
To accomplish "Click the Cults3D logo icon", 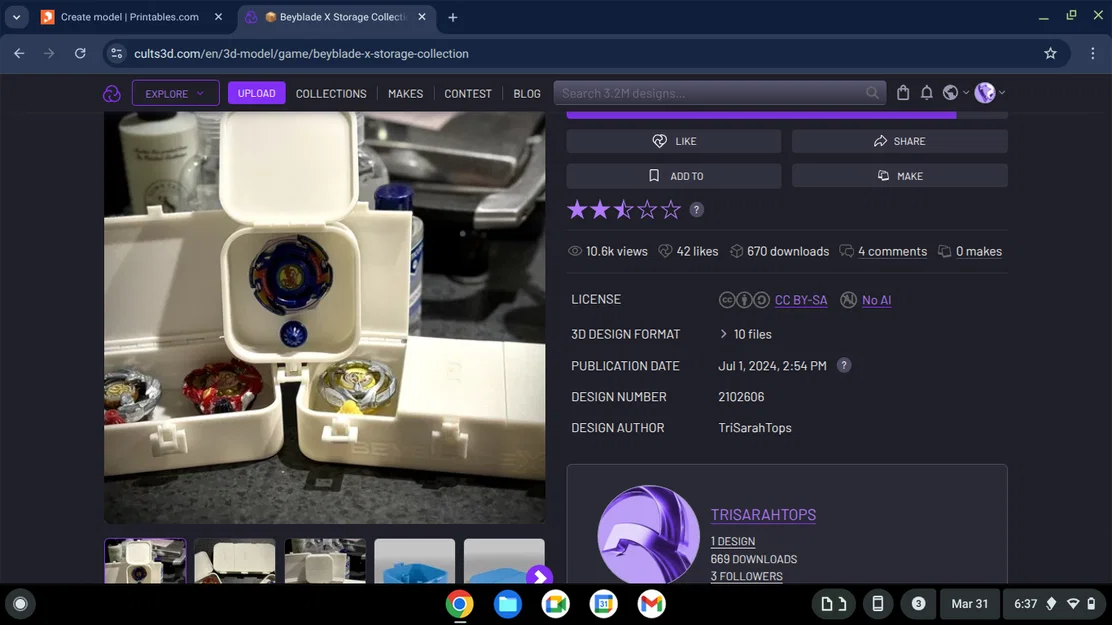I will click(x=111, y=94).
